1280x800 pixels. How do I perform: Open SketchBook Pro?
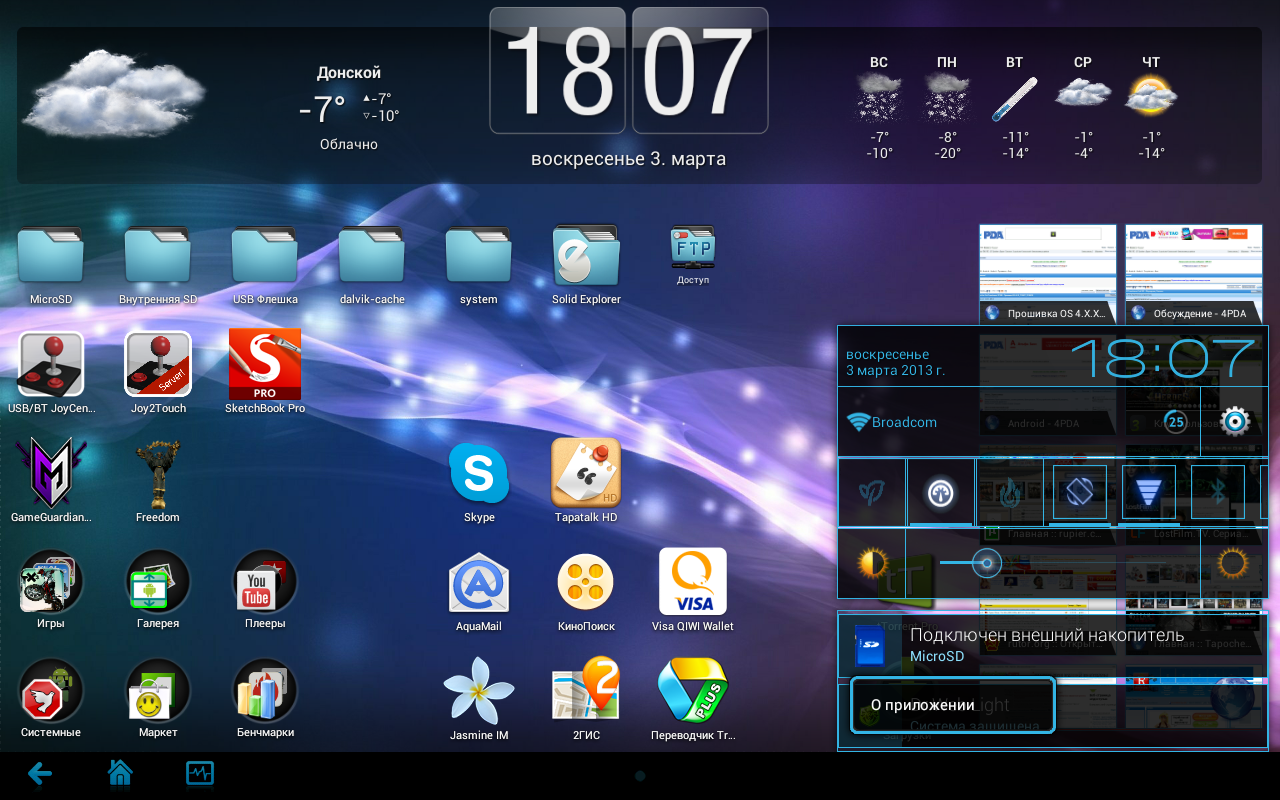[264, 365]
